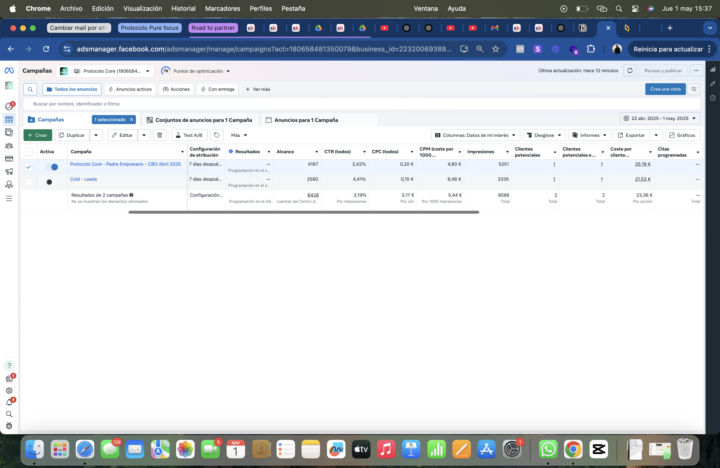Screen dimensions: 720x468
Task: Click the tag label icon in toolbar
Action: 217,135
